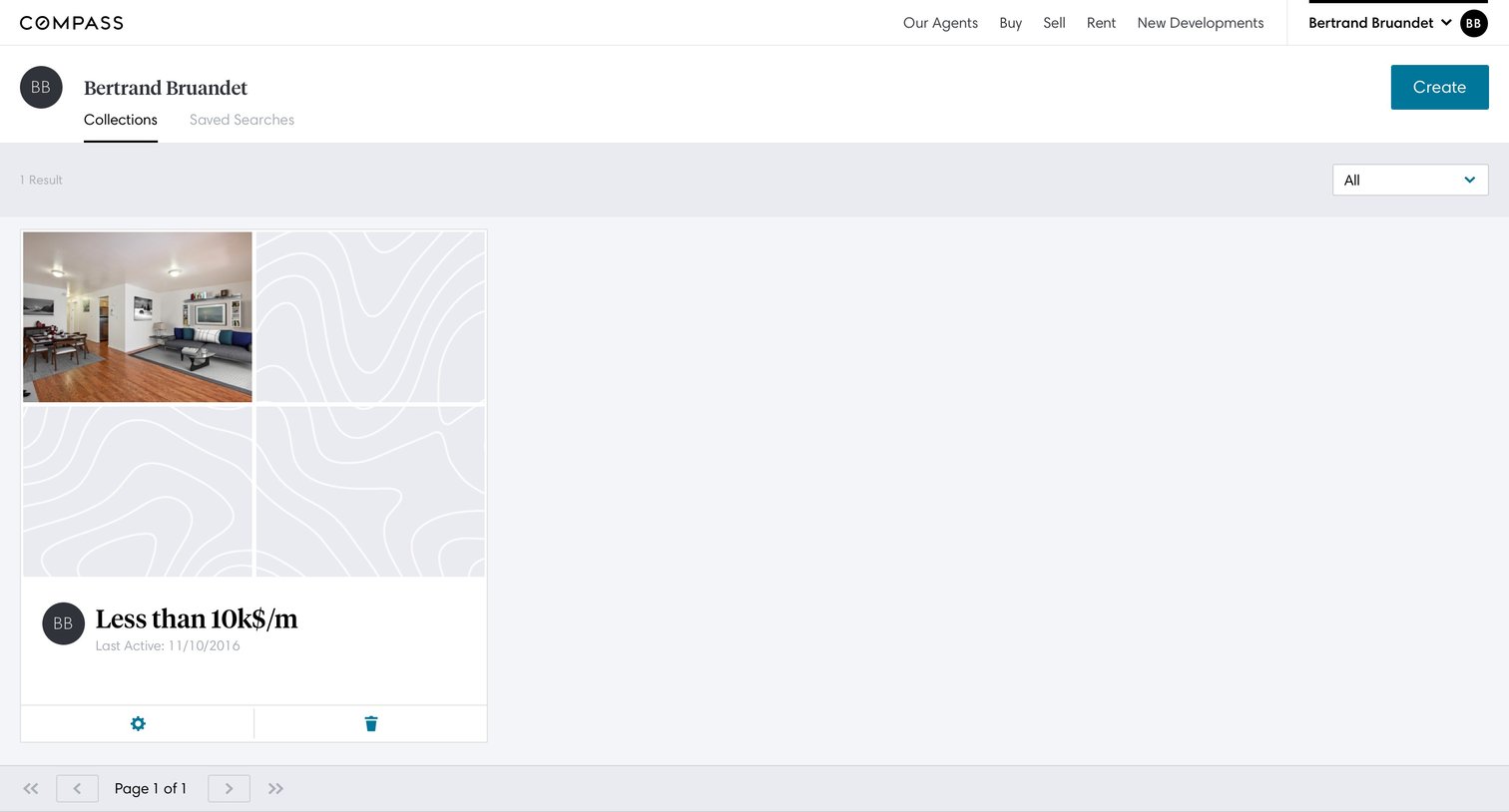Viewport: 1509px width, 812px height.
Task: Go to the last page
Action: tap(275, 788)
